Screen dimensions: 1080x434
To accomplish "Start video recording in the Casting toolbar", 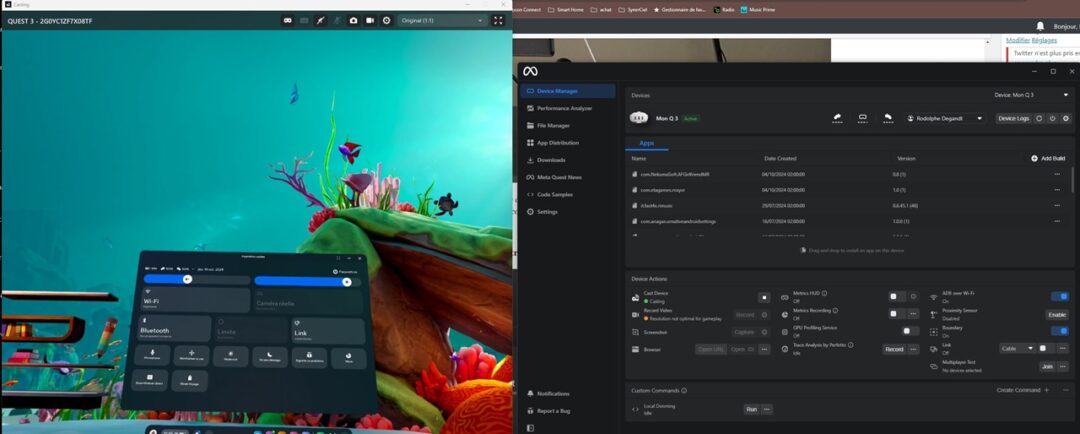I will coord(370,21).
